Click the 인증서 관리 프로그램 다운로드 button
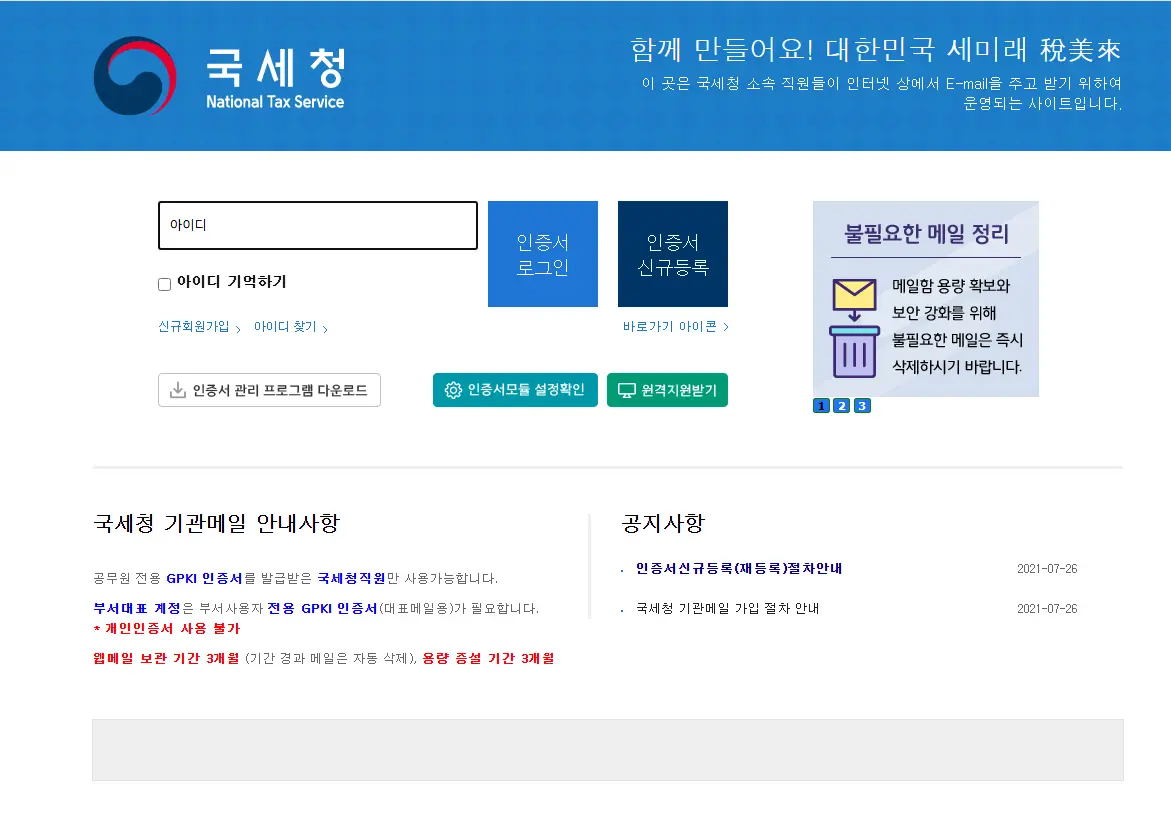 pos(270,390)
